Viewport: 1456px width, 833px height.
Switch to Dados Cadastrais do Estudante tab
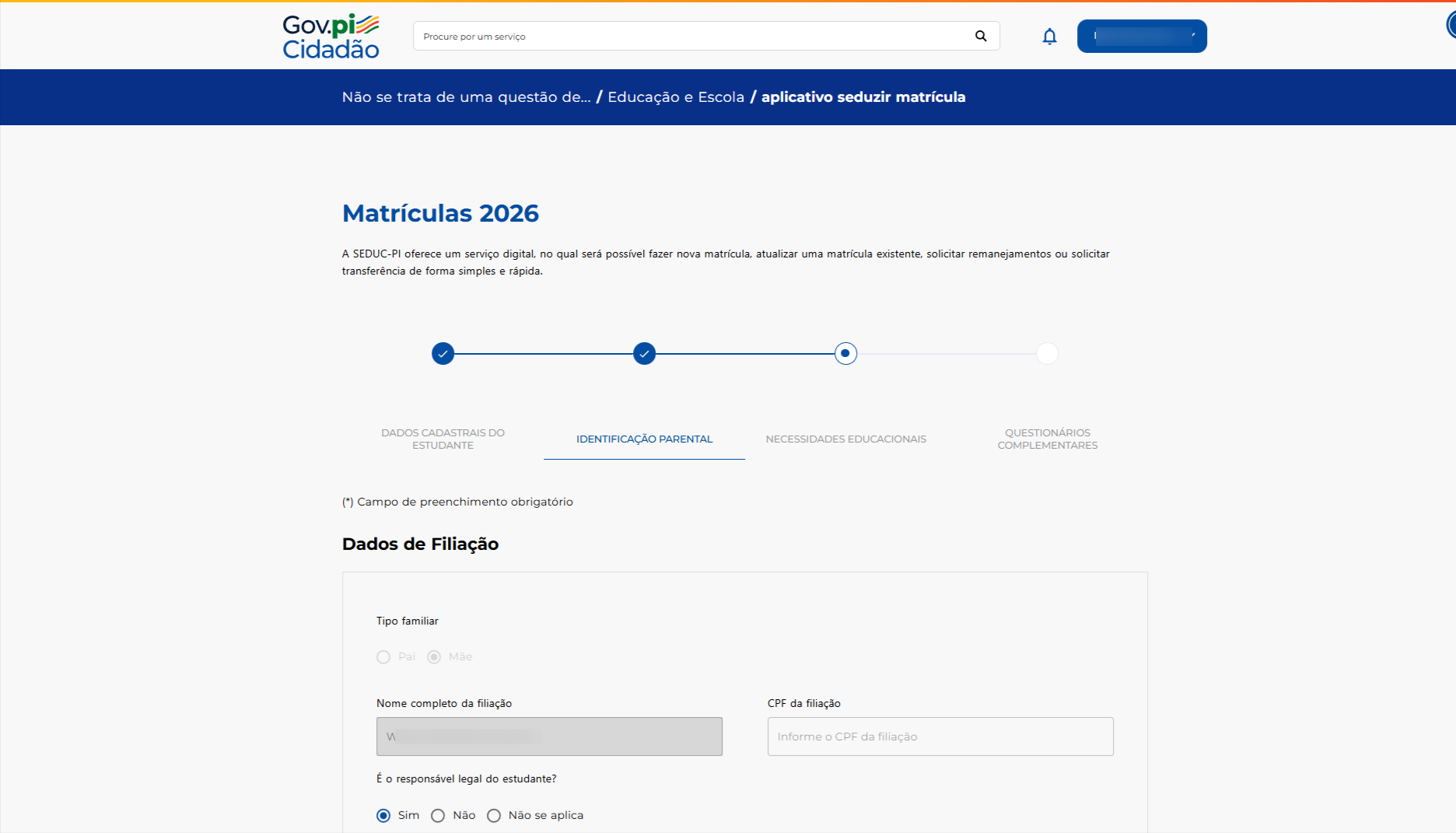[x=443, y=439]
